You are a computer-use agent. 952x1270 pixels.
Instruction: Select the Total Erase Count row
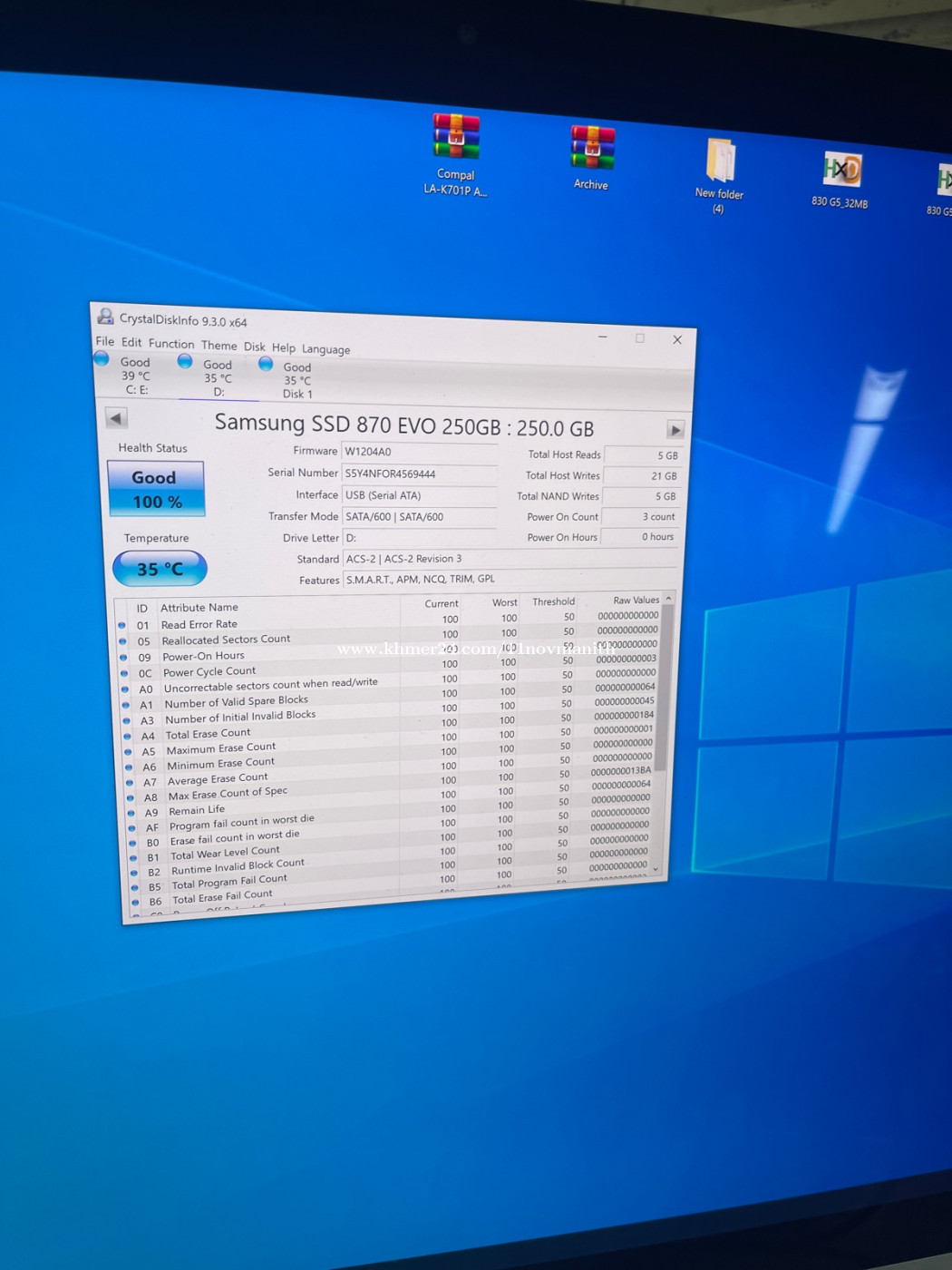point(389,727)
